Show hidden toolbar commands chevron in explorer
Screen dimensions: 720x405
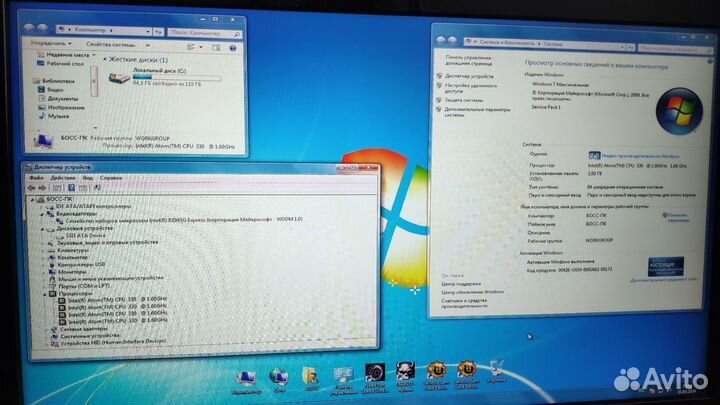(148, 45)
